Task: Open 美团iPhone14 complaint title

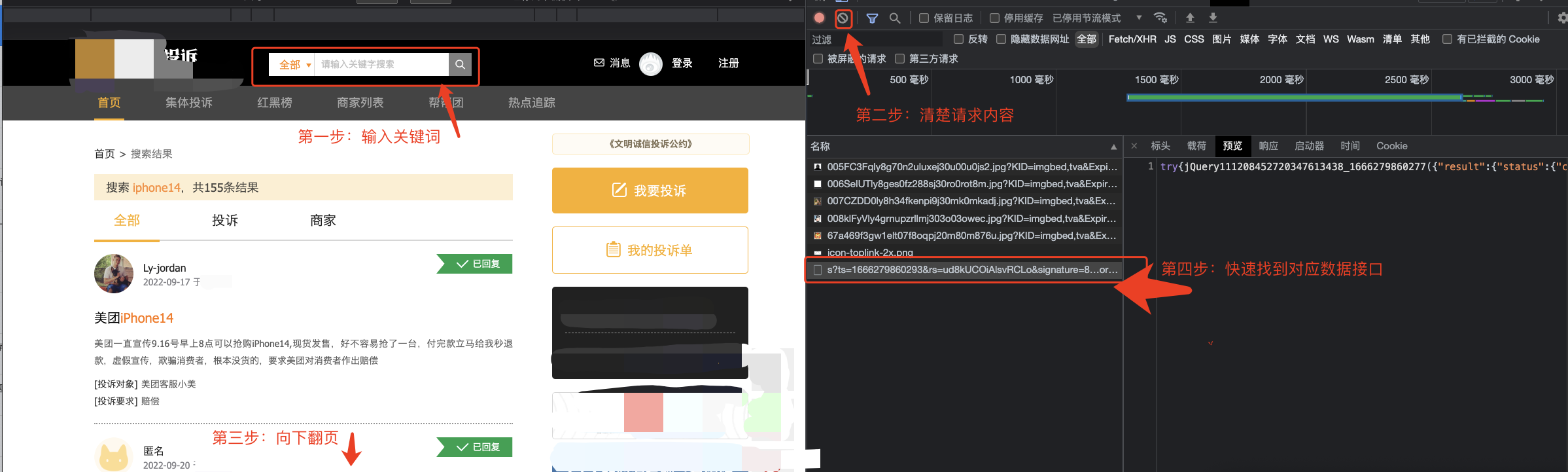Action: point(134,318)
